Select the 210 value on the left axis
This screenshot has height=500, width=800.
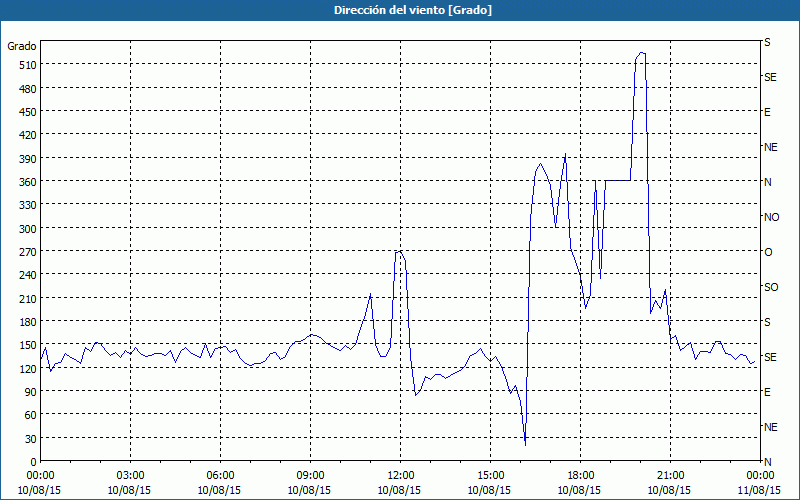click(x=28, y=298)
